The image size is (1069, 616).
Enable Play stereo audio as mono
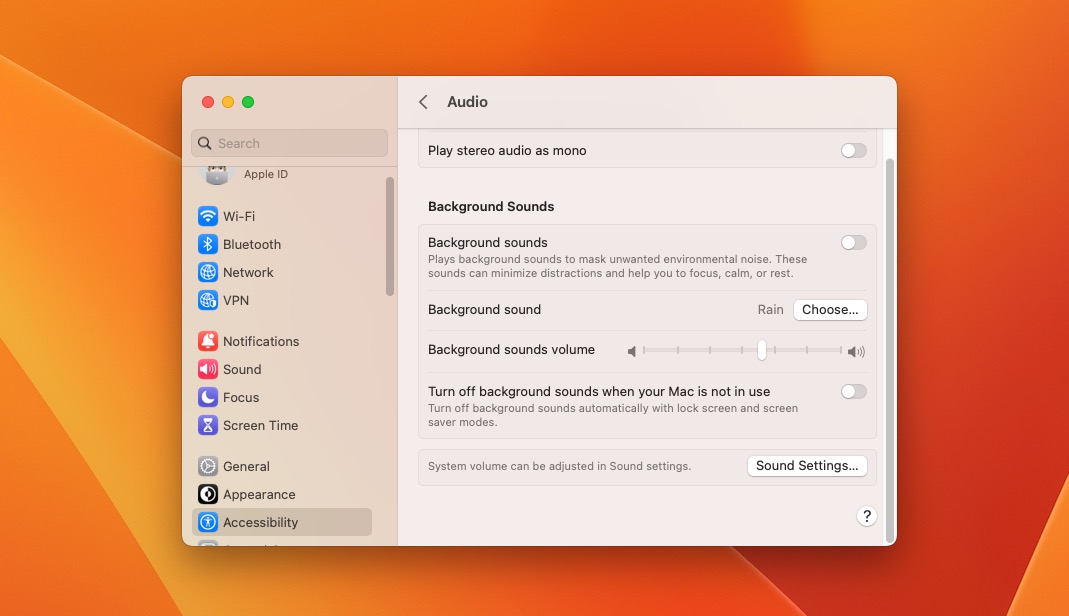tap(853, 150)
